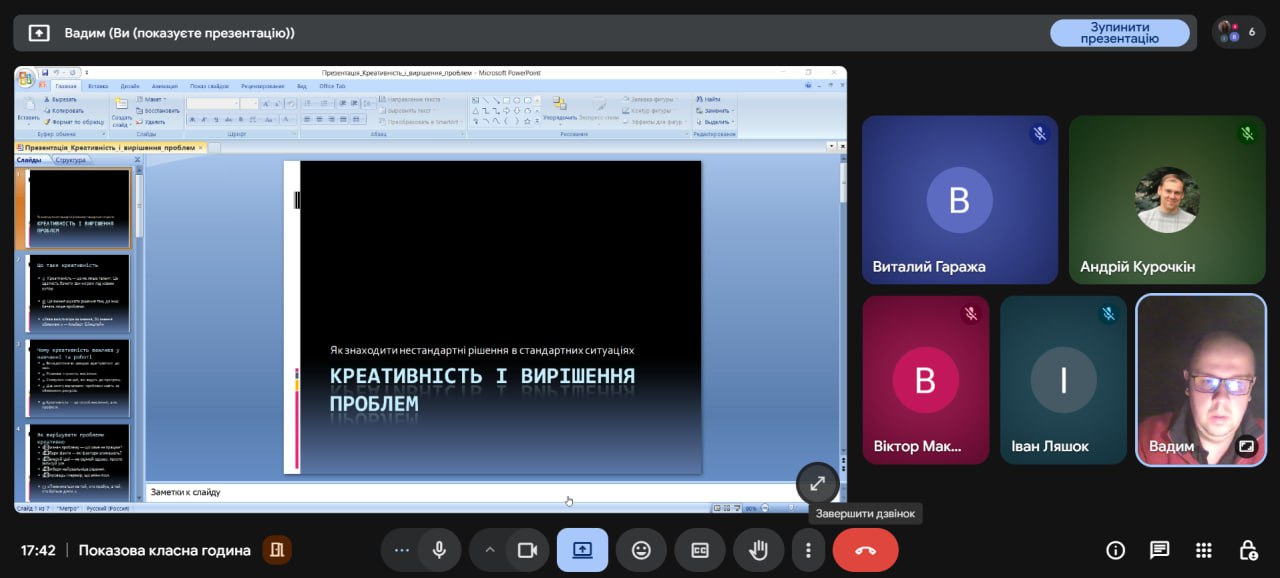Switch to the Структура pane tab
Viewport: 1280px width, 578px height.
tap(70, 160)
